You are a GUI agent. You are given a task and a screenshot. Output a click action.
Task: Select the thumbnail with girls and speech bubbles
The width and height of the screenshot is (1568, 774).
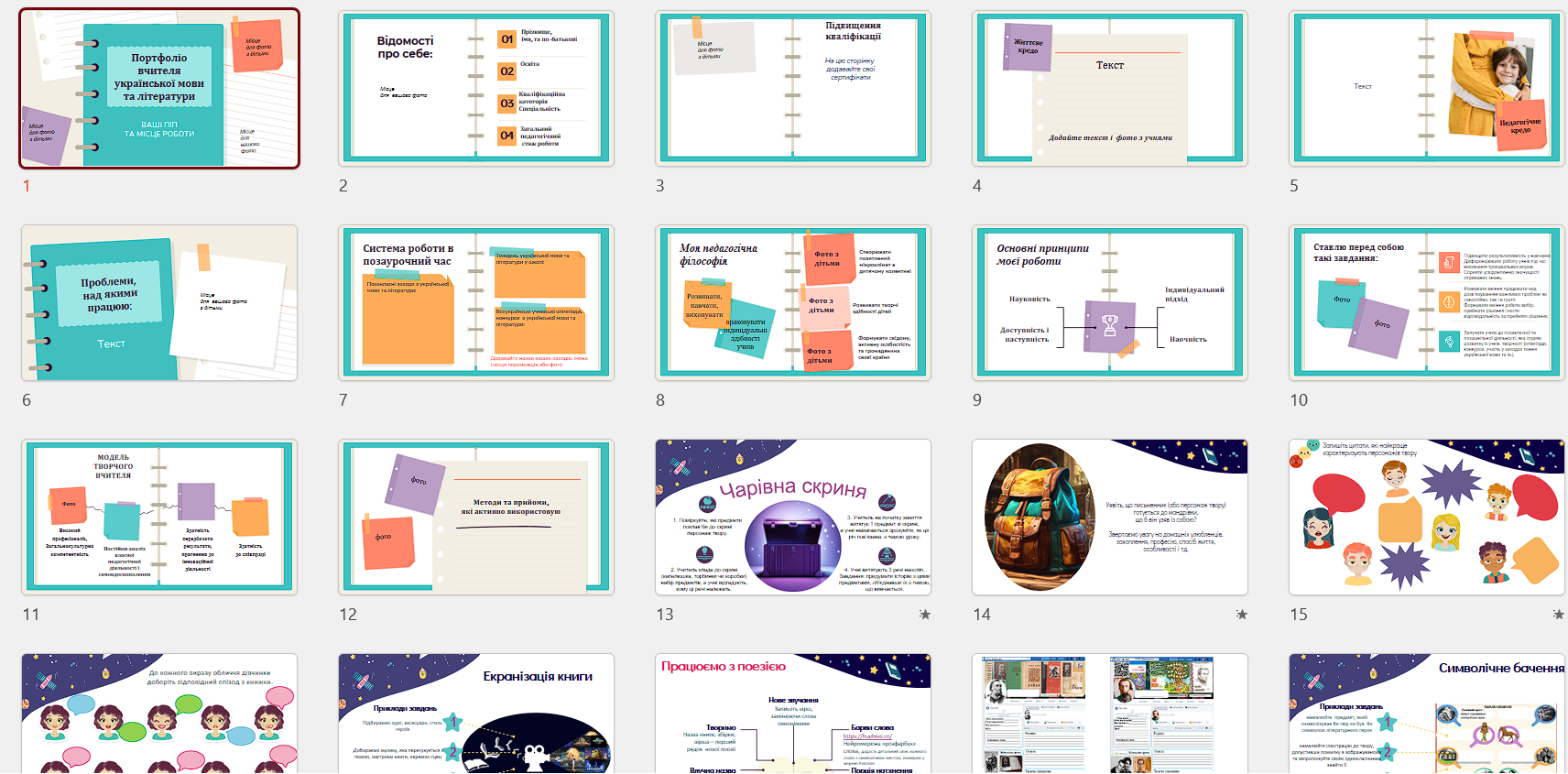click(x=159, y=714)
